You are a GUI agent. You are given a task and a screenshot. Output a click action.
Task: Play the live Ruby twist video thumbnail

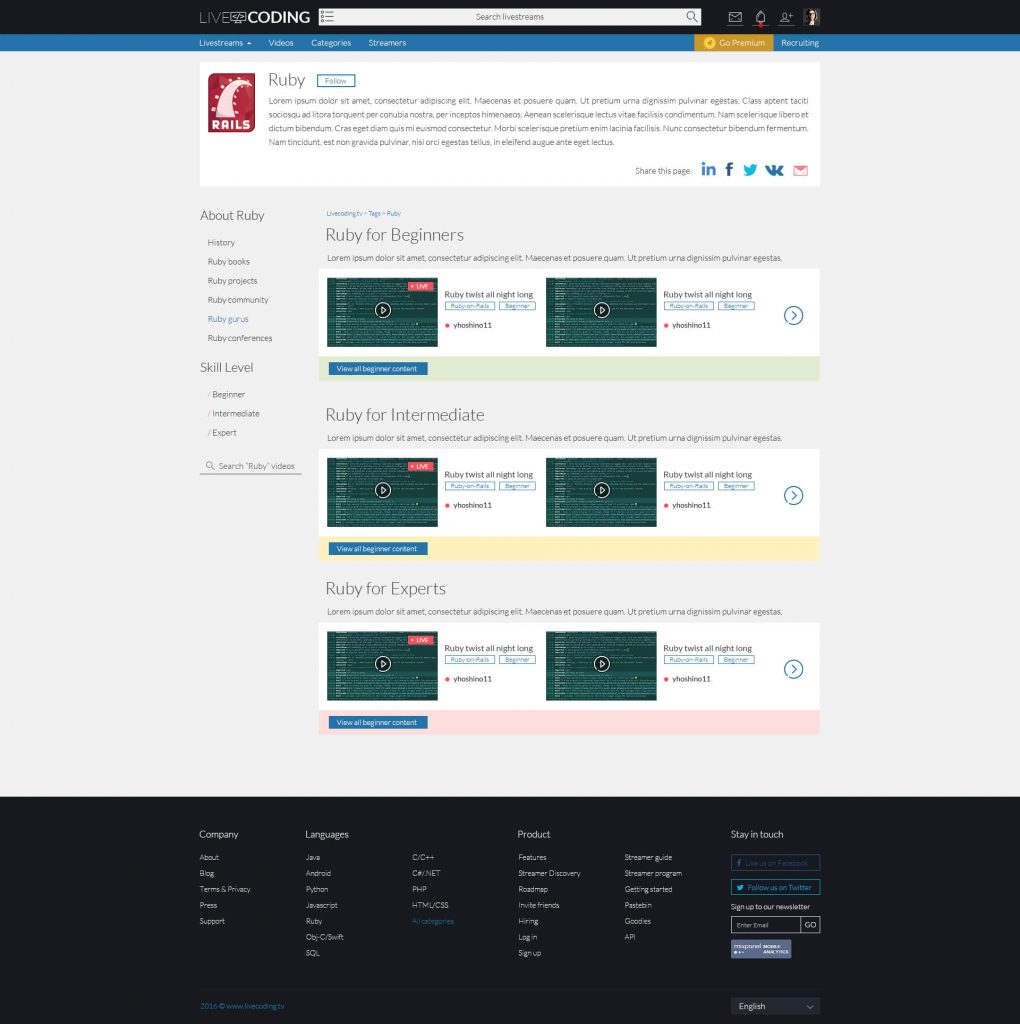(382, 311)
